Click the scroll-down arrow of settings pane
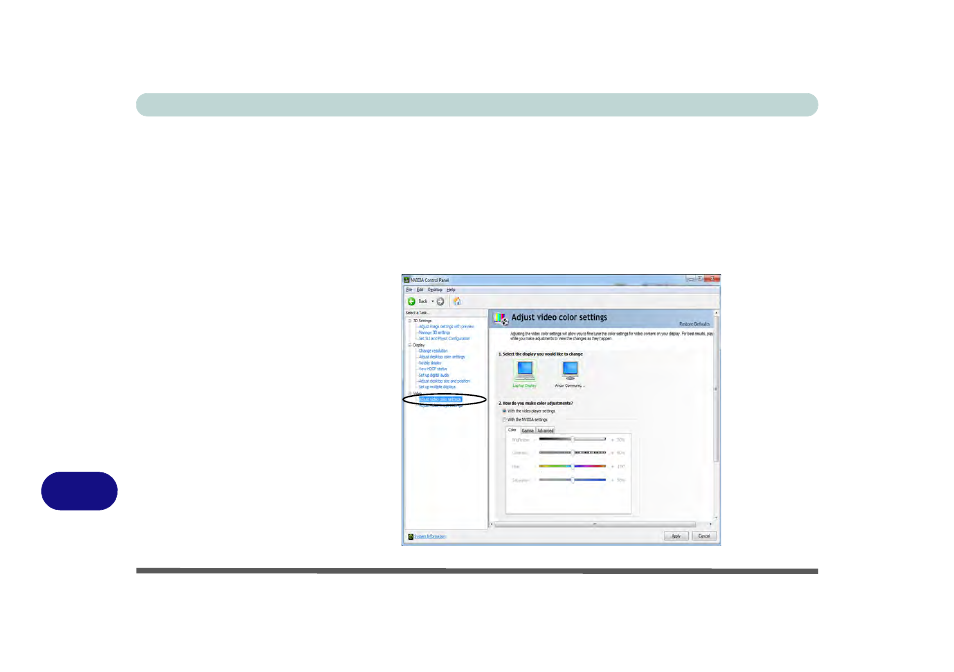The height and width of the screenshot is (672, 954). pos(716,518)
